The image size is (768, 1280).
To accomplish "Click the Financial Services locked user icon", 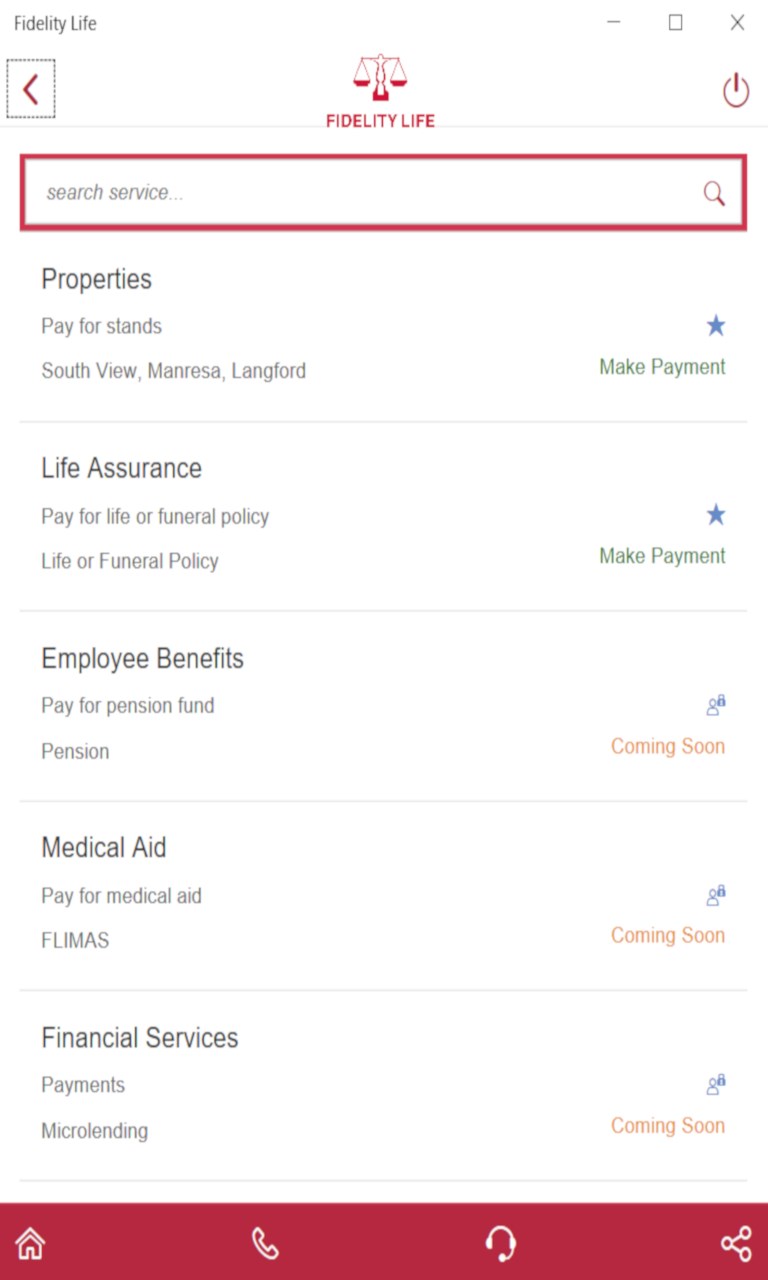I will click(716, 1085).
